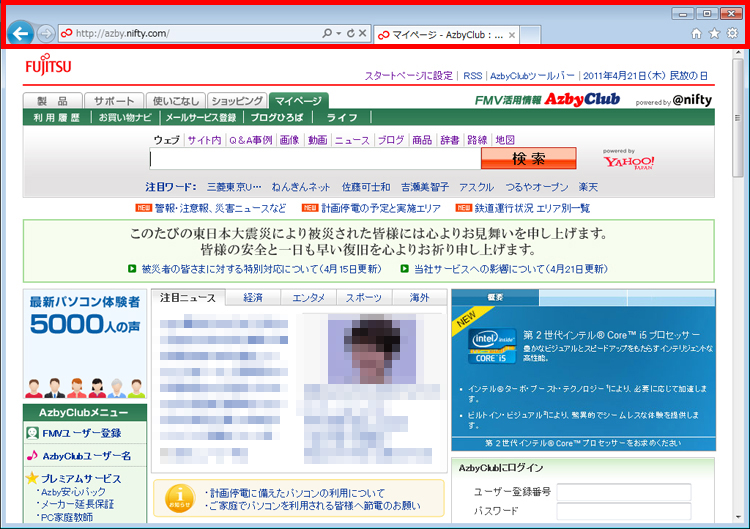Open Azby安心パック link

coord(73,492)
